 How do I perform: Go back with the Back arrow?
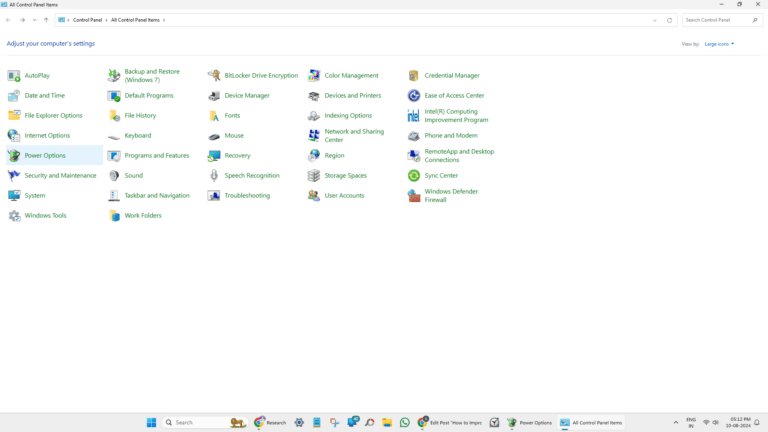pyautogui.click(x=8, y=20)
